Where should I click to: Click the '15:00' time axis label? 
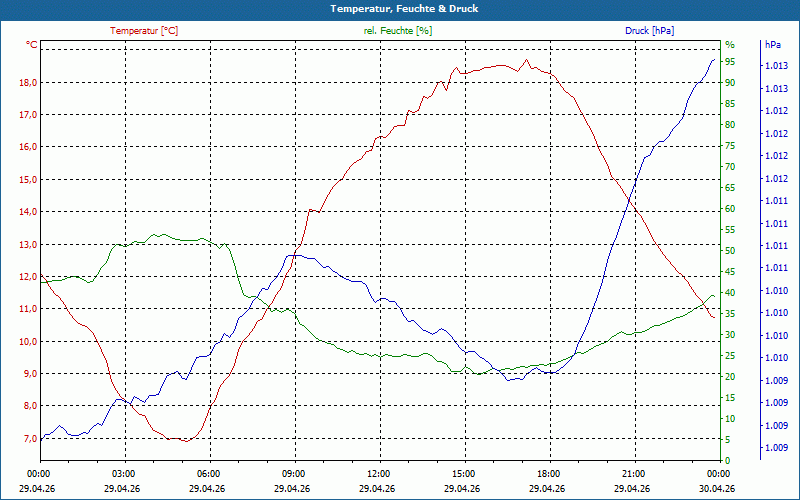point(463,473)
